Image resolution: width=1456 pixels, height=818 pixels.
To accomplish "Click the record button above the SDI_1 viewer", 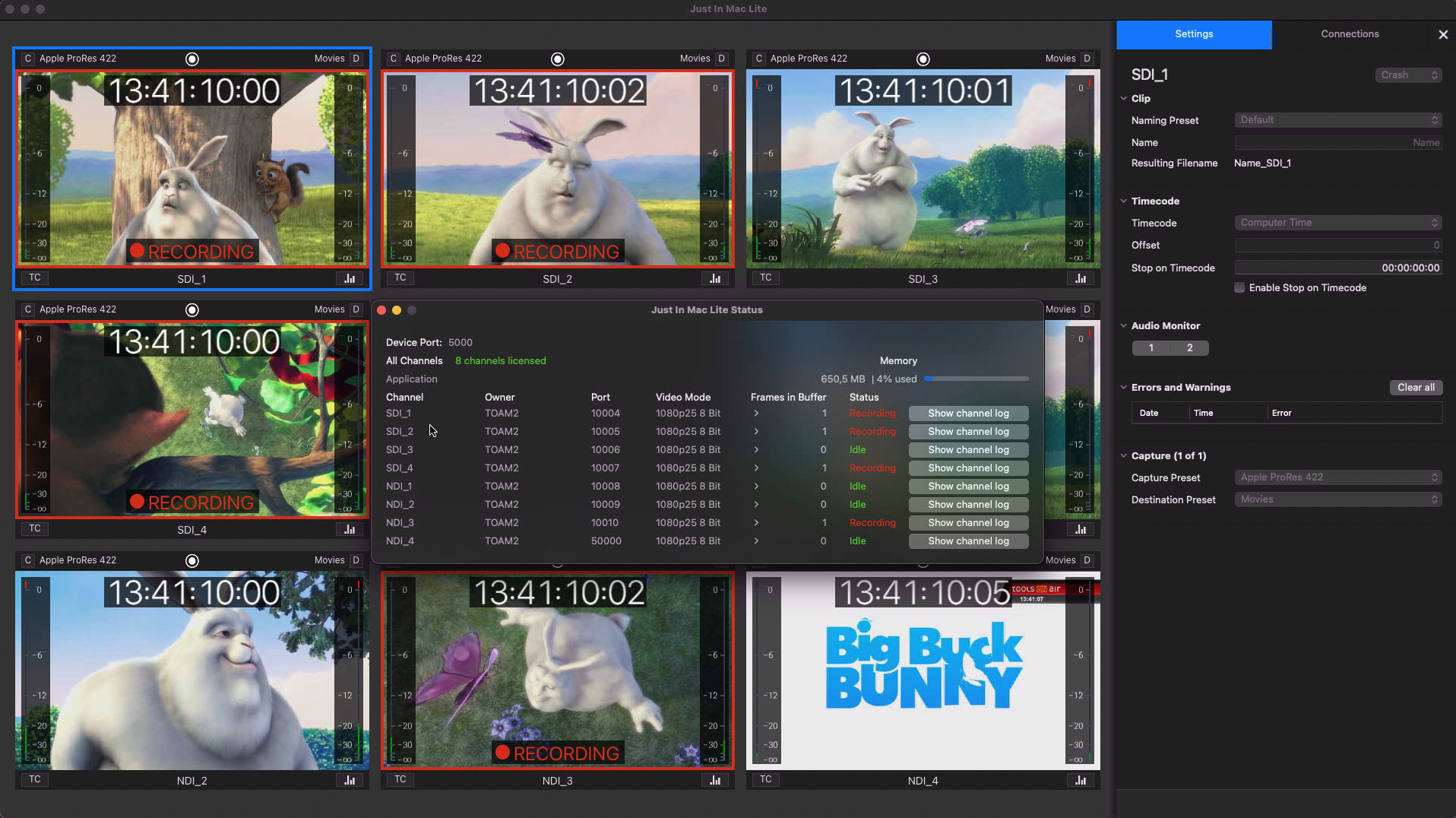I will (192, 59).
